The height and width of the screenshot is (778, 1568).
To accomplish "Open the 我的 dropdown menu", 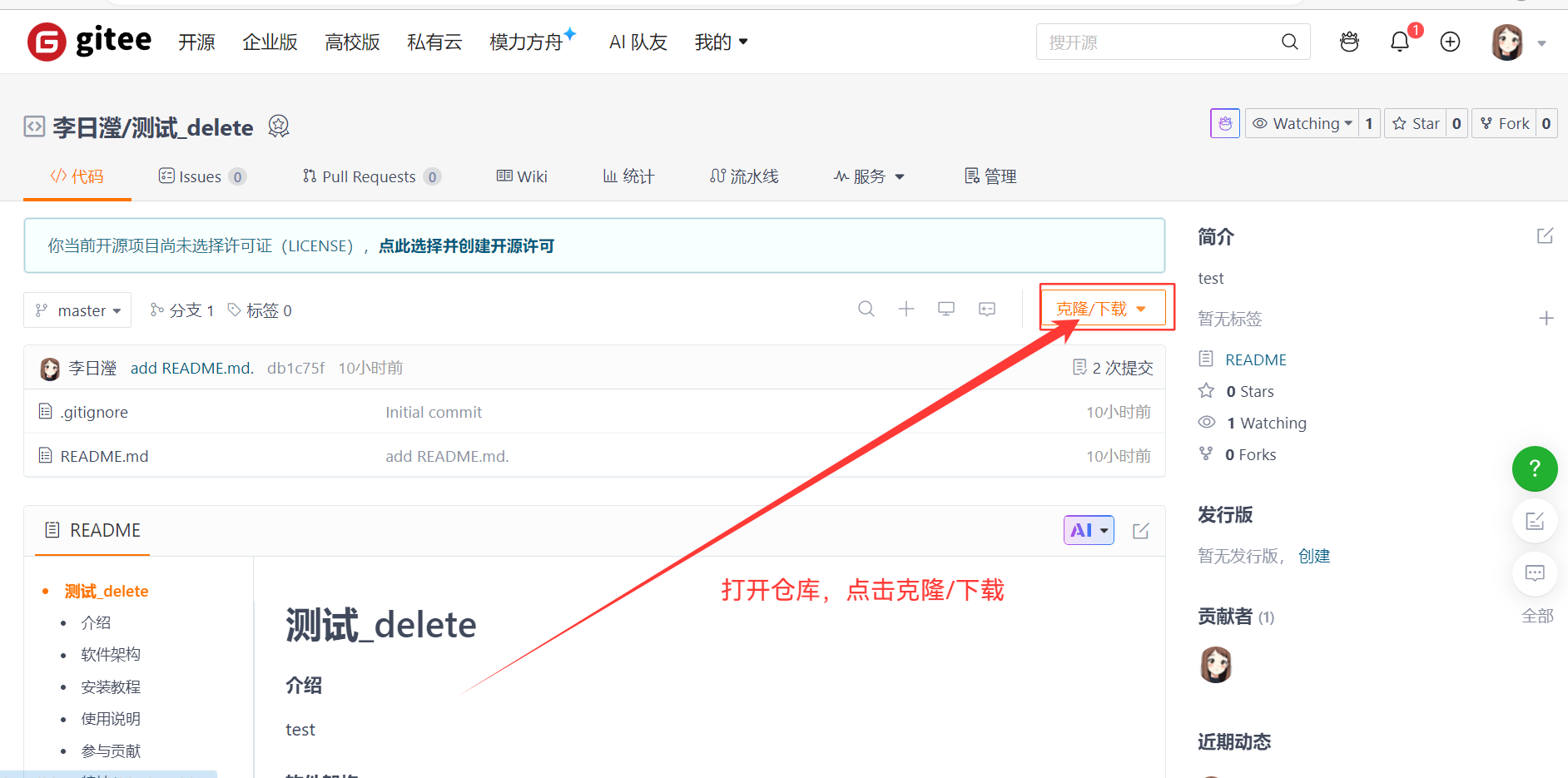I will (x=721, y=42).
